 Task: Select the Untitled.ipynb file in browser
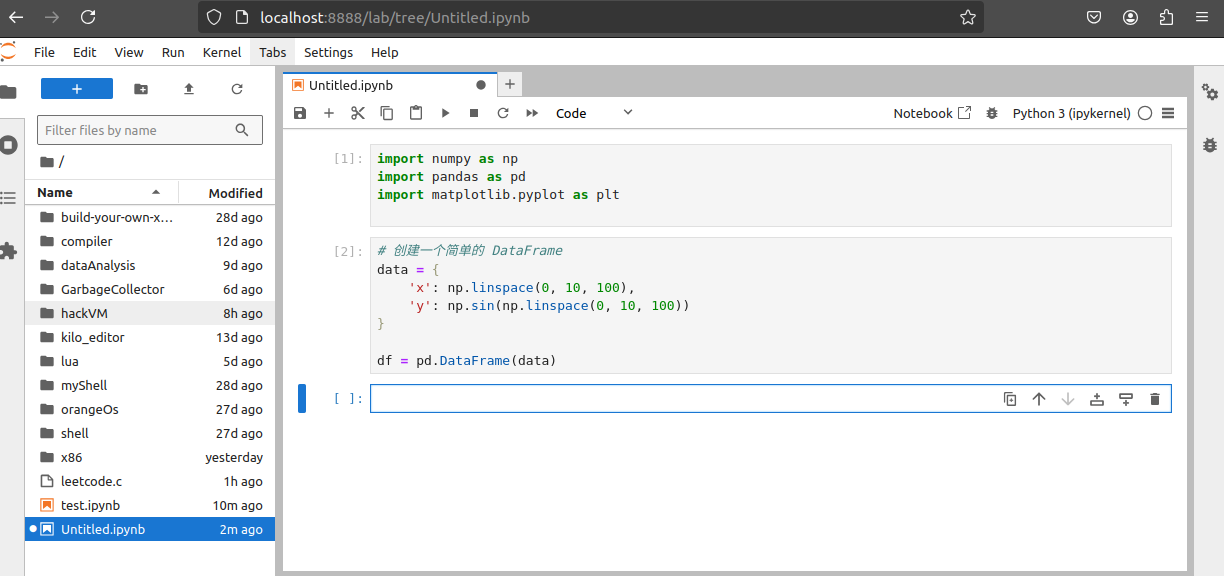pyautogui.click(x=150, y=529)
